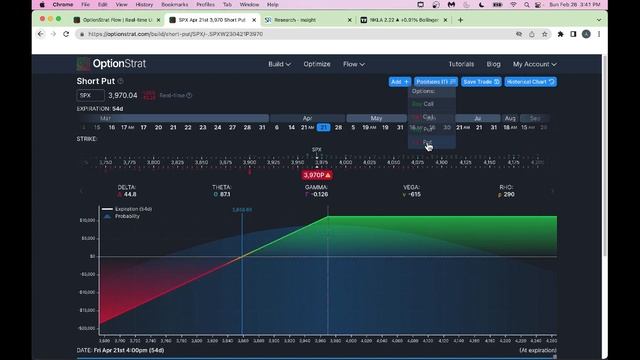Viewport: 640px width, 360px height.
Task: Click the page vertical scrollbar
Action: point(604,155)
